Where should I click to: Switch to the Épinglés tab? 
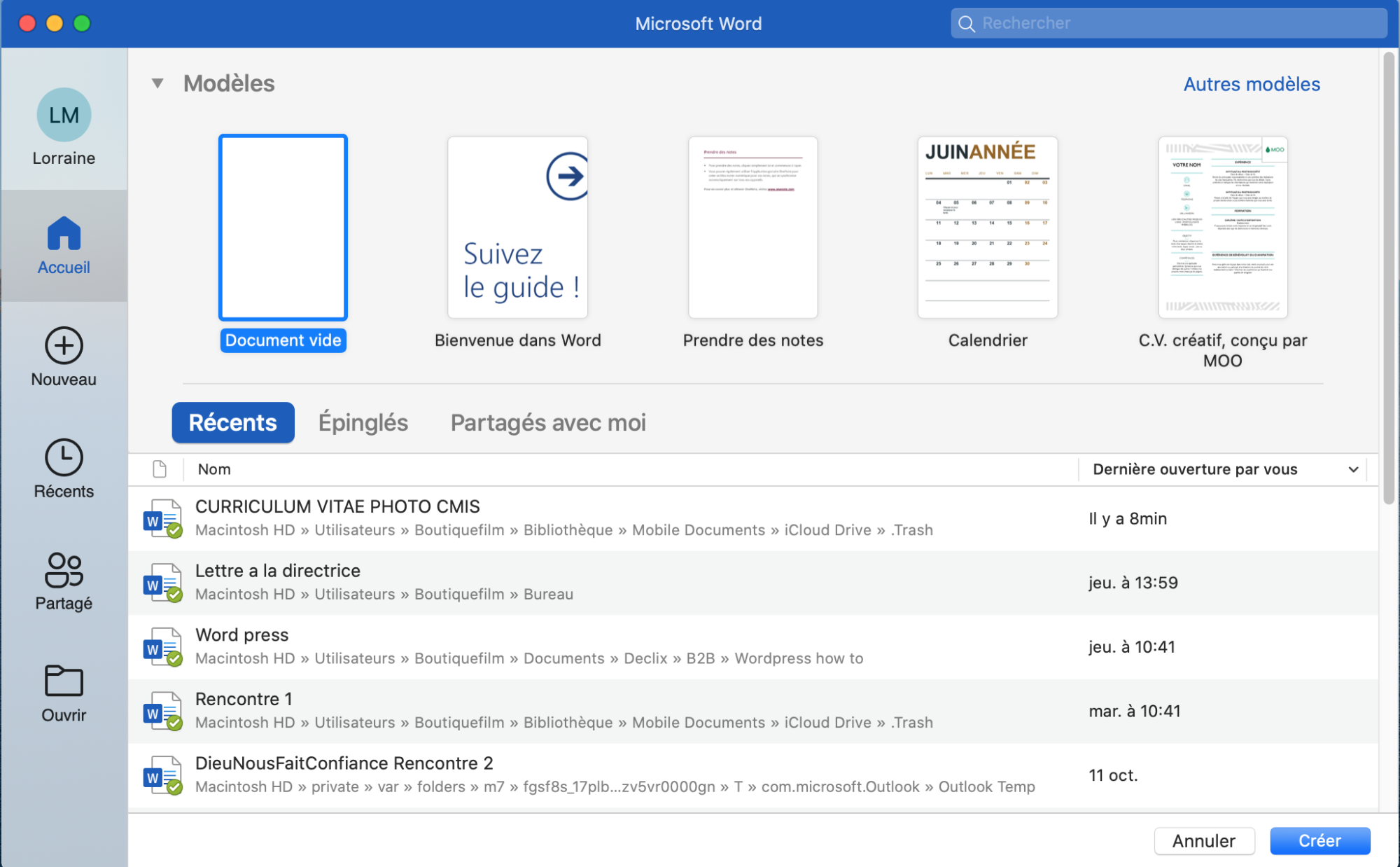click(x=363, y=422)
